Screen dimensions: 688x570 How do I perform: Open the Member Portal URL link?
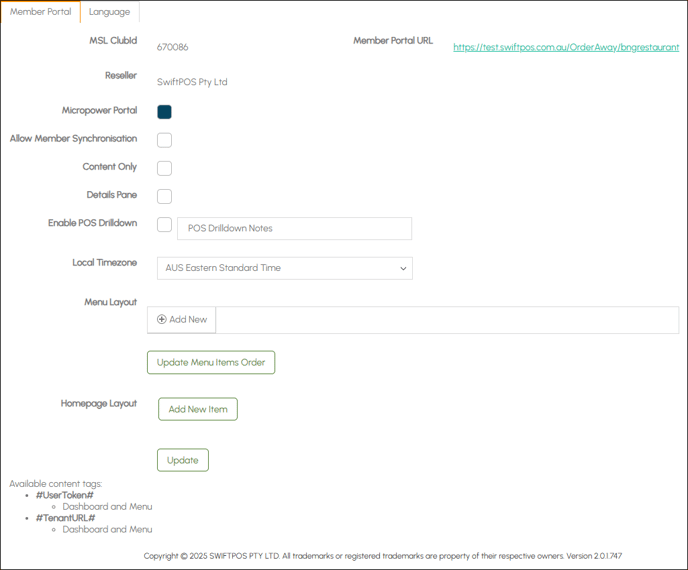point(566,47)
